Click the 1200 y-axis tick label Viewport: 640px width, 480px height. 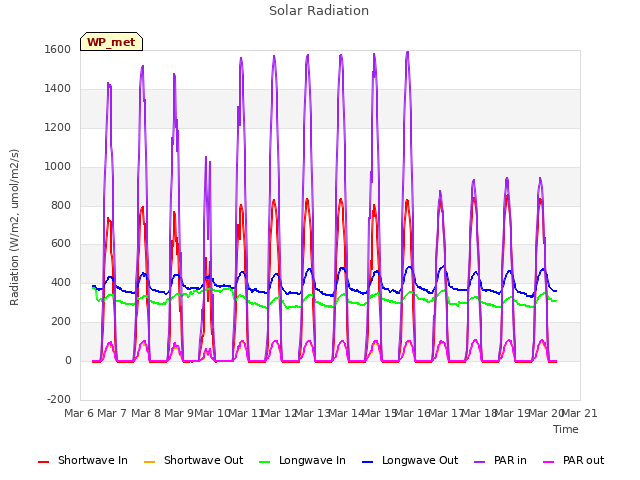click(58, 127)
